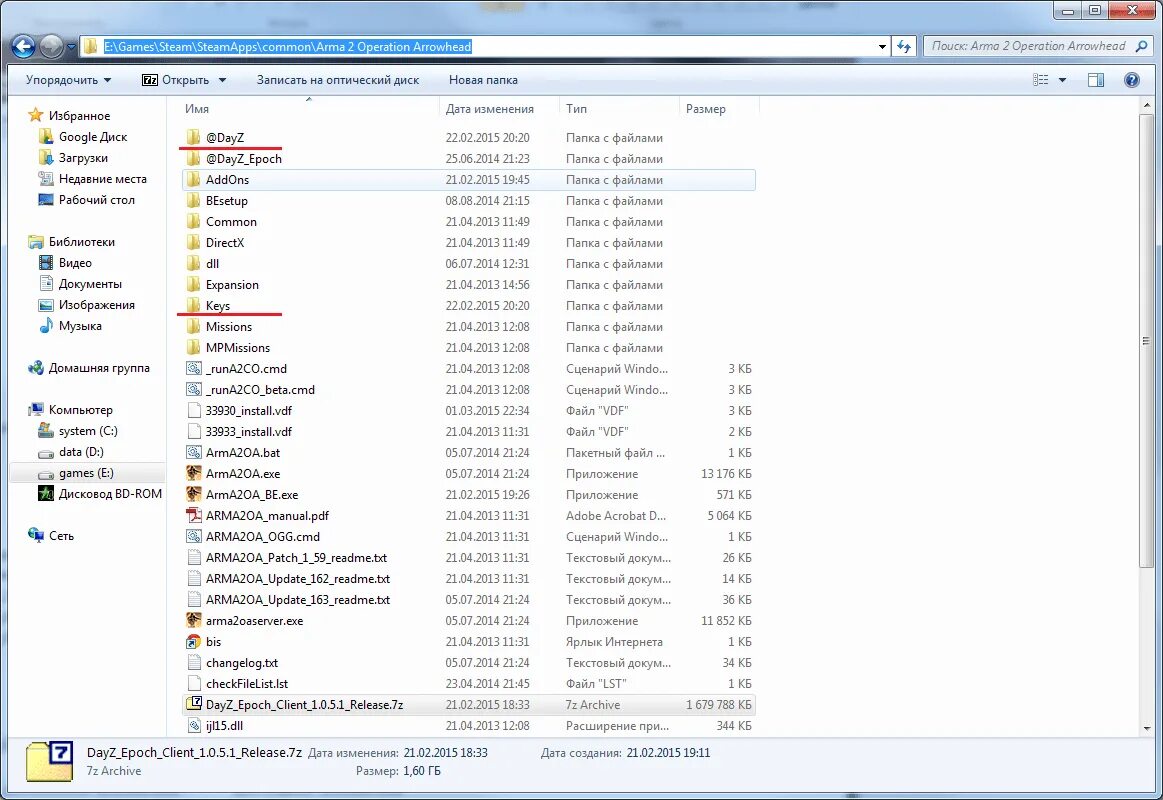Screen dimensions: 1163x800
Task: Click the Expansion folder name
Action: [232, 285]
